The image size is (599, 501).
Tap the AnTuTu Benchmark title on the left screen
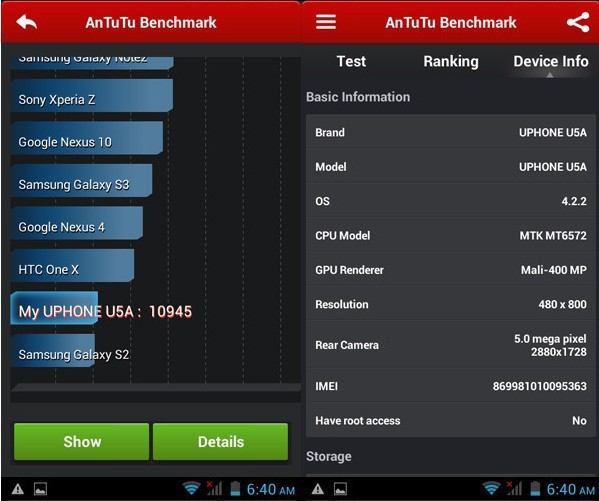pyautogui.click(x=151, y=23)
